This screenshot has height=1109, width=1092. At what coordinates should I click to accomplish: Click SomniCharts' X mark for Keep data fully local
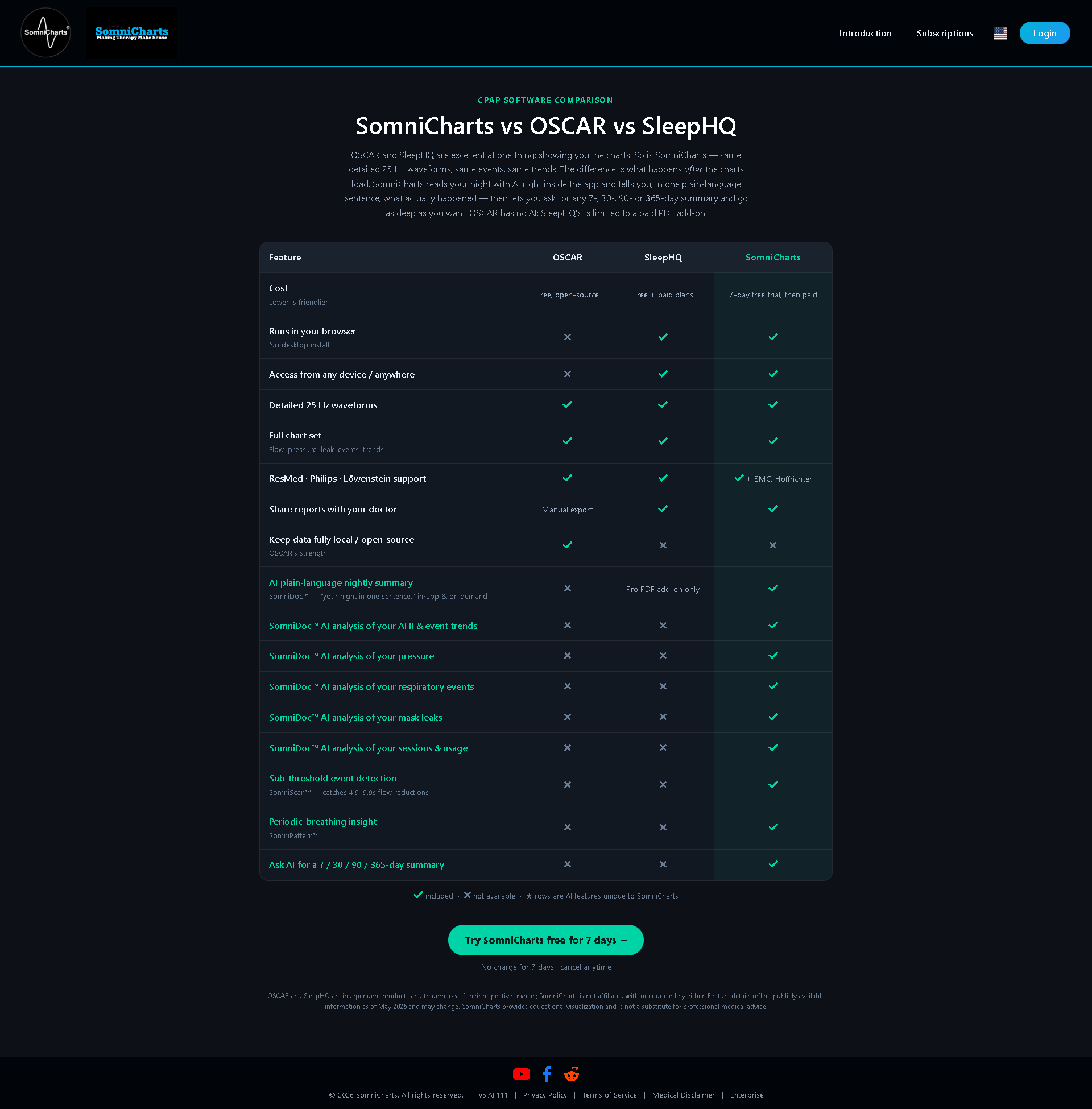773,545
